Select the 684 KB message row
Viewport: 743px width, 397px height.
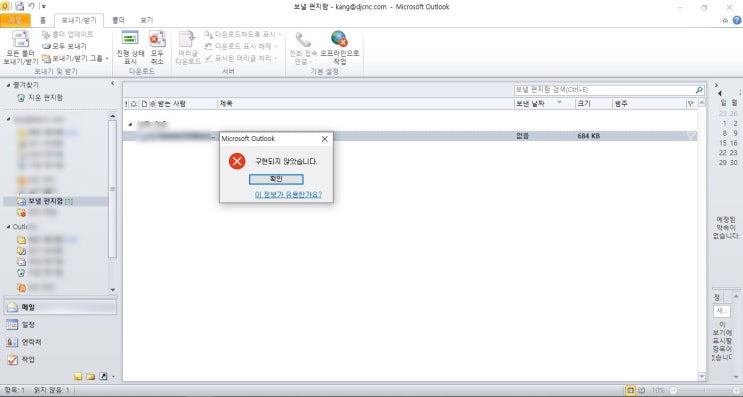(x=410, y=136)
